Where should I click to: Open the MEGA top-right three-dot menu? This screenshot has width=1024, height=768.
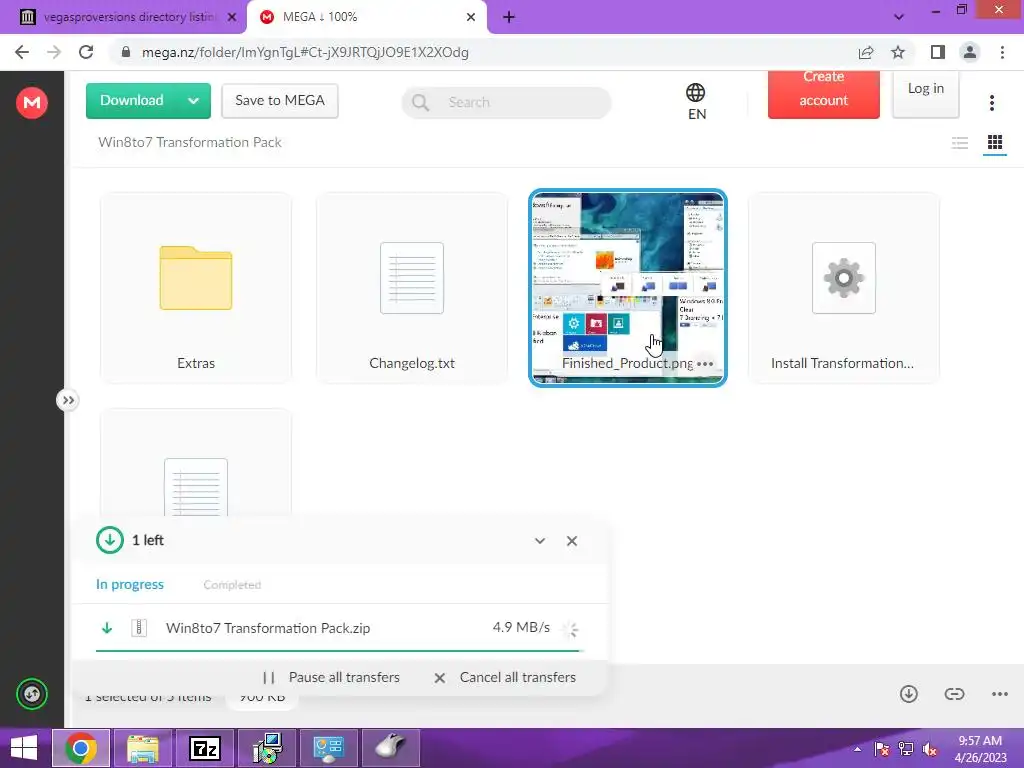[x=991, y=103]
